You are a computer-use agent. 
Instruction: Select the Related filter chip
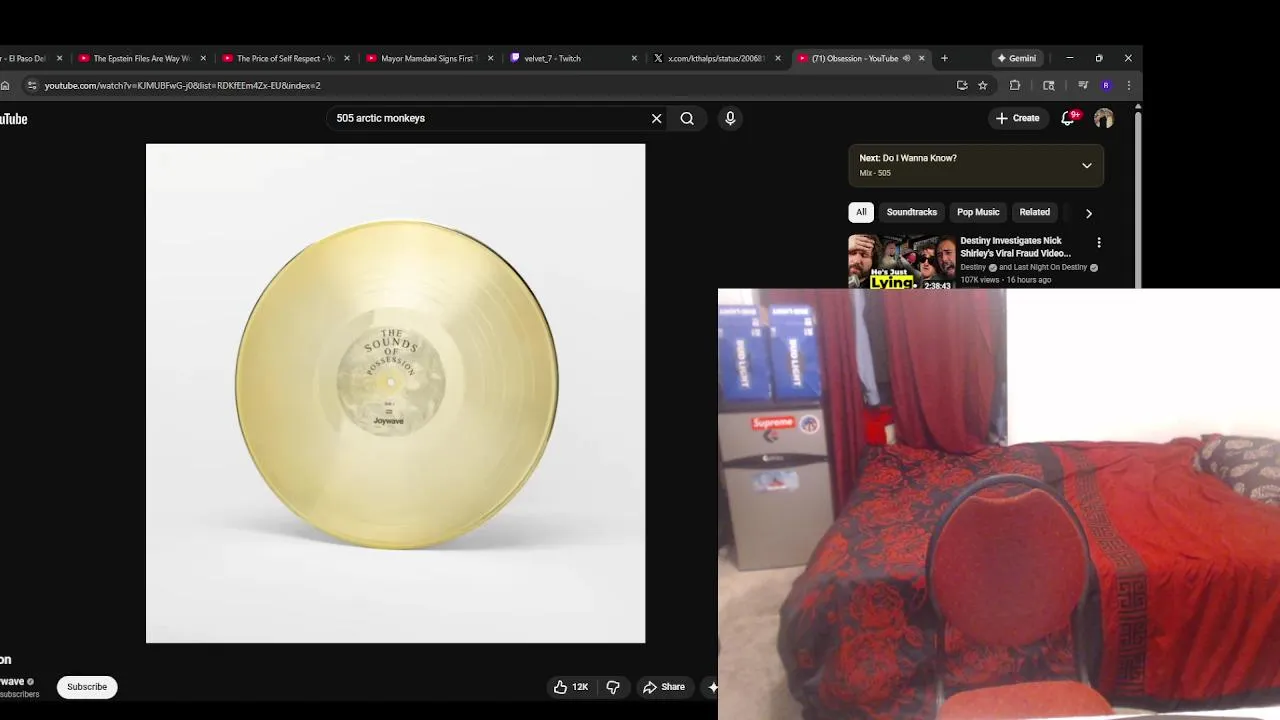pos(1034,212)
